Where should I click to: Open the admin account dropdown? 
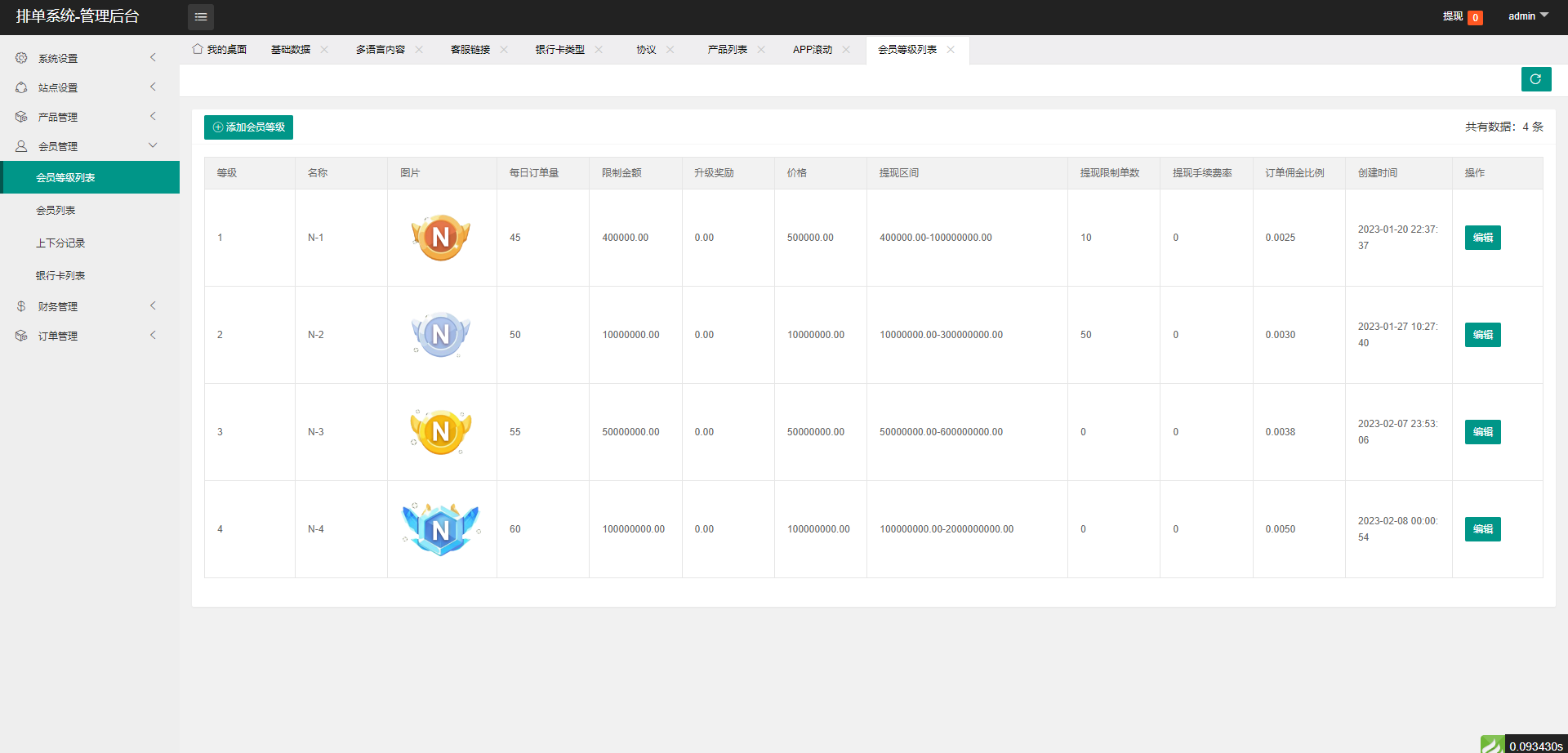[1526, 16]
